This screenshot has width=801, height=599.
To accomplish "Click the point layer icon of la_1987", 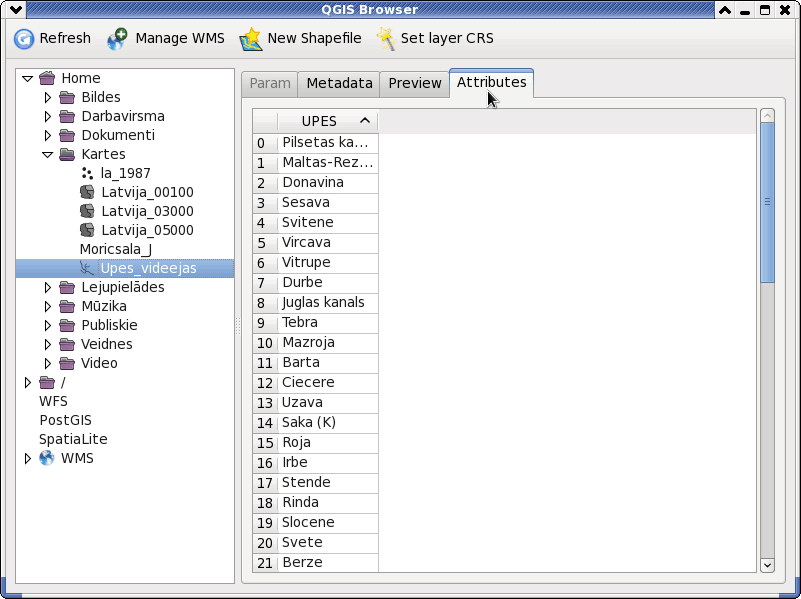I will point(87,173).
